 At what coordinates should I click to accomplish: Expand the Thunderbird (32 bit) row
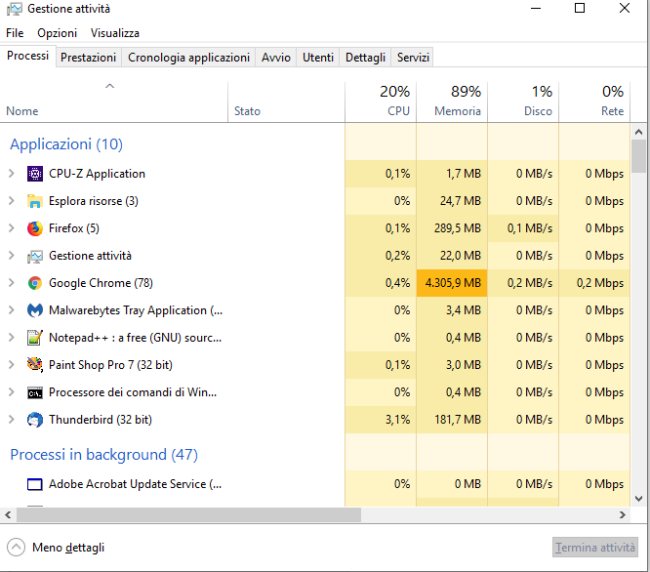pos(12,420)
